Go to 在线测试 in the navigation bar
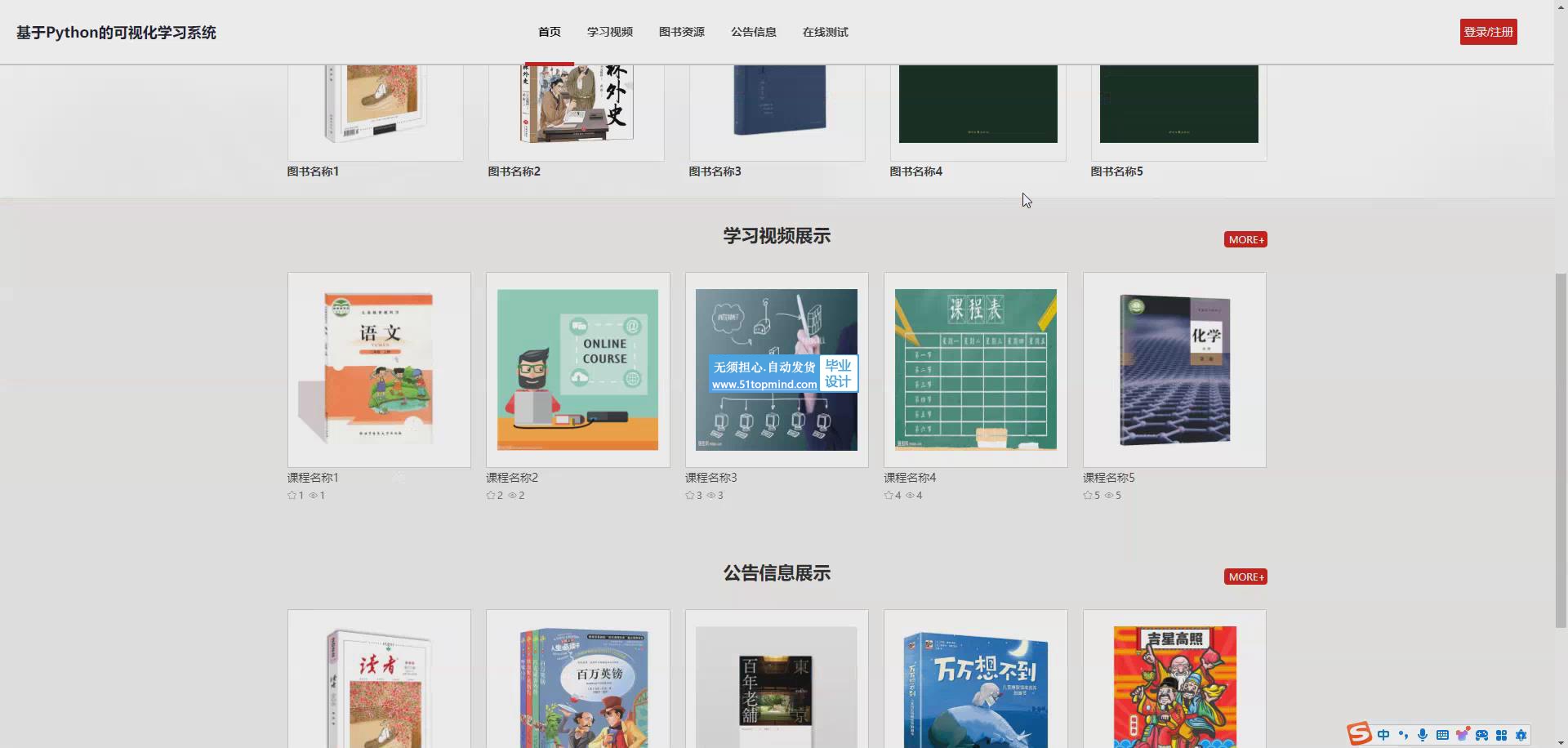The image size is (1568, 748). pyautogui.click(x=825, y=32)
